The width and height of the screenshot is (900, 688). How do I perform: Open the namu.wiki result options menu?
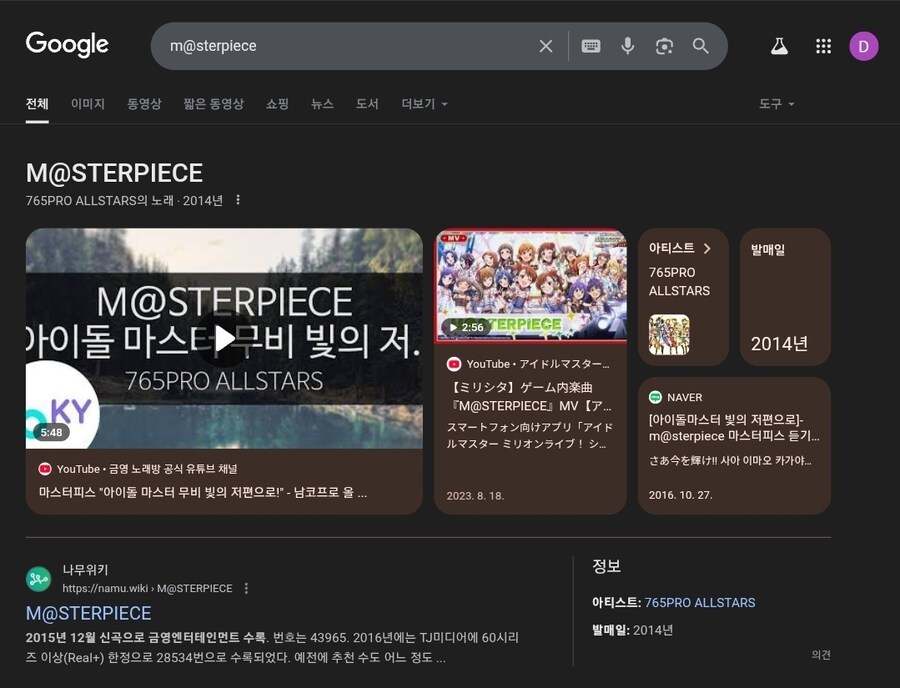pyautogui.click(x=246, y=588)
